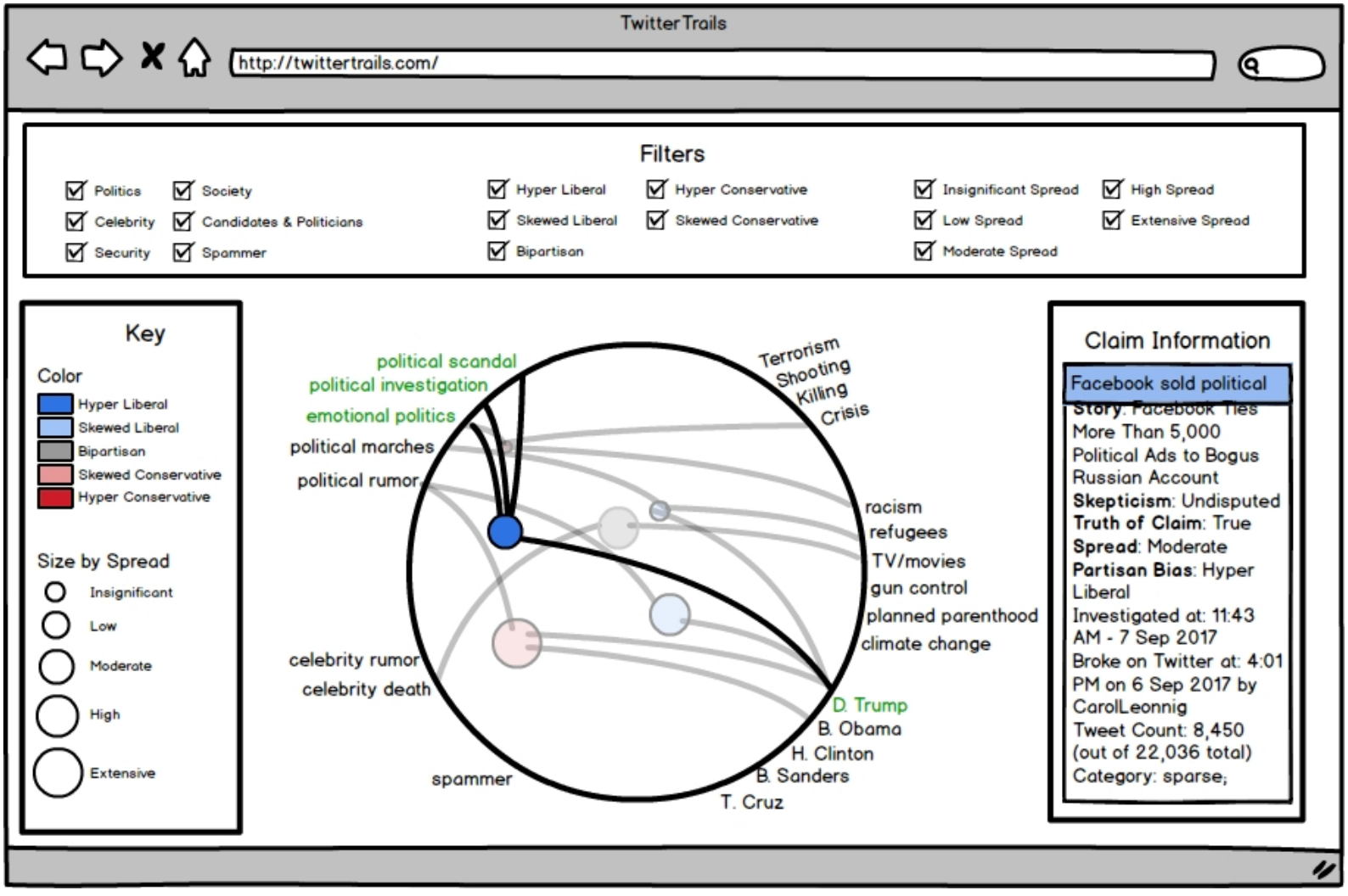Toggle the Low Spread checkbox

(x=924, y=220)
